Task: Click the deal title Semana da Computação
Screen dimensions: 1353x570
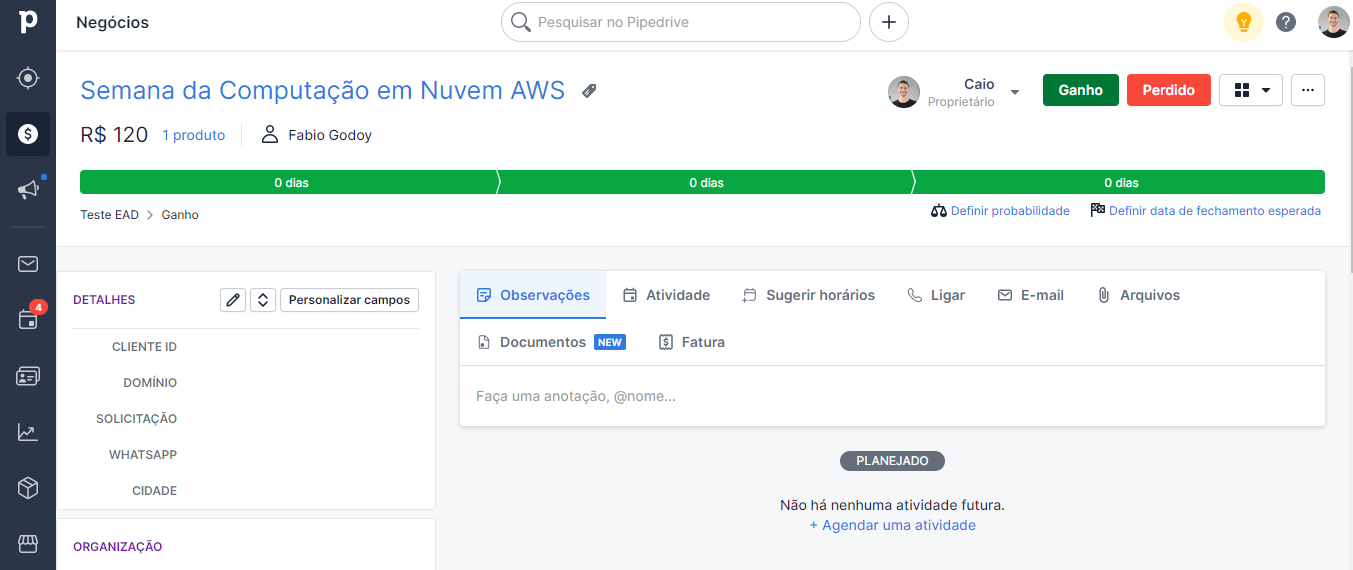Action: (322, 90)
